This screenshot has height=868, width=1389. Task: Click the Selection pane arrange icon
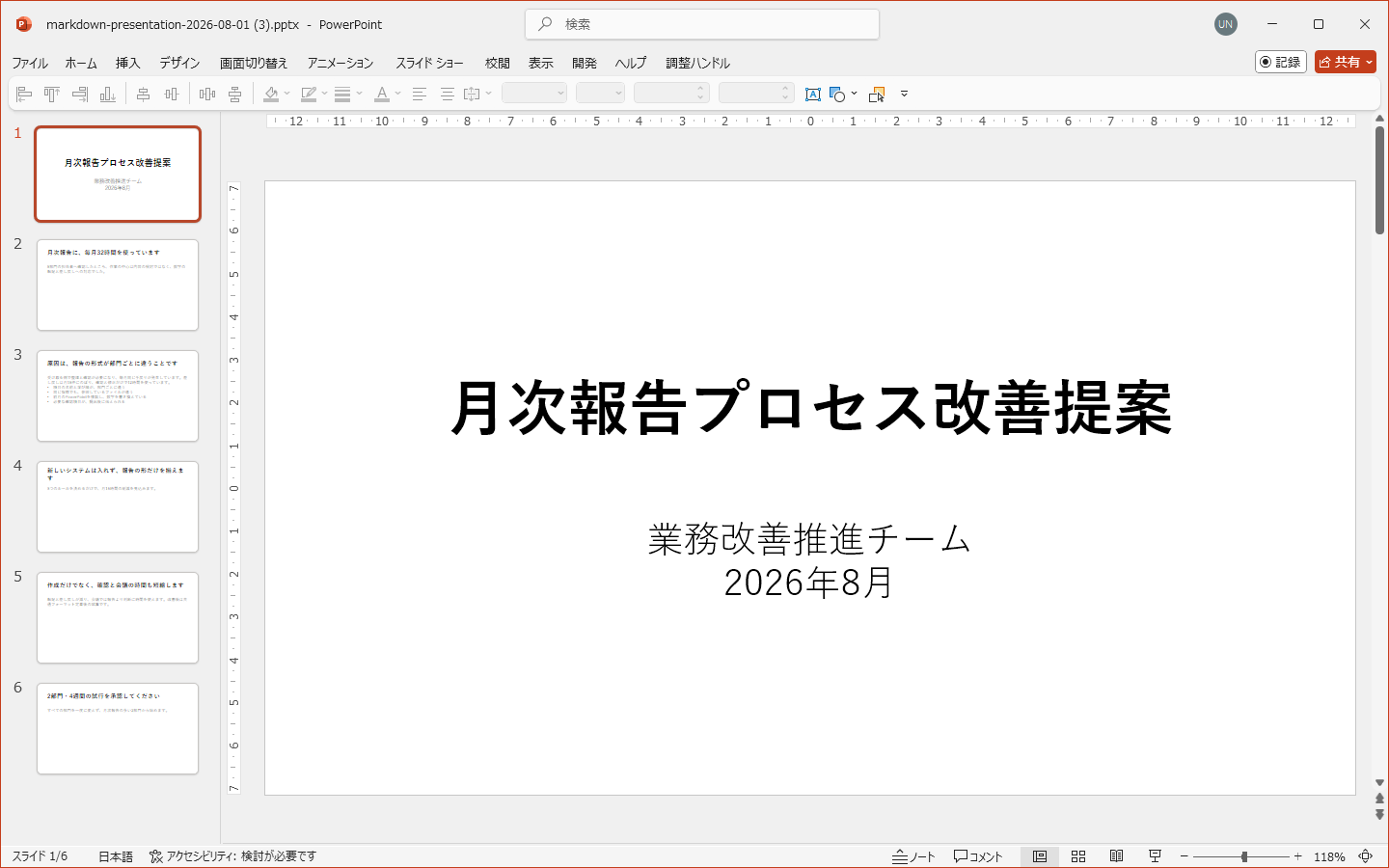pos(877,94)
